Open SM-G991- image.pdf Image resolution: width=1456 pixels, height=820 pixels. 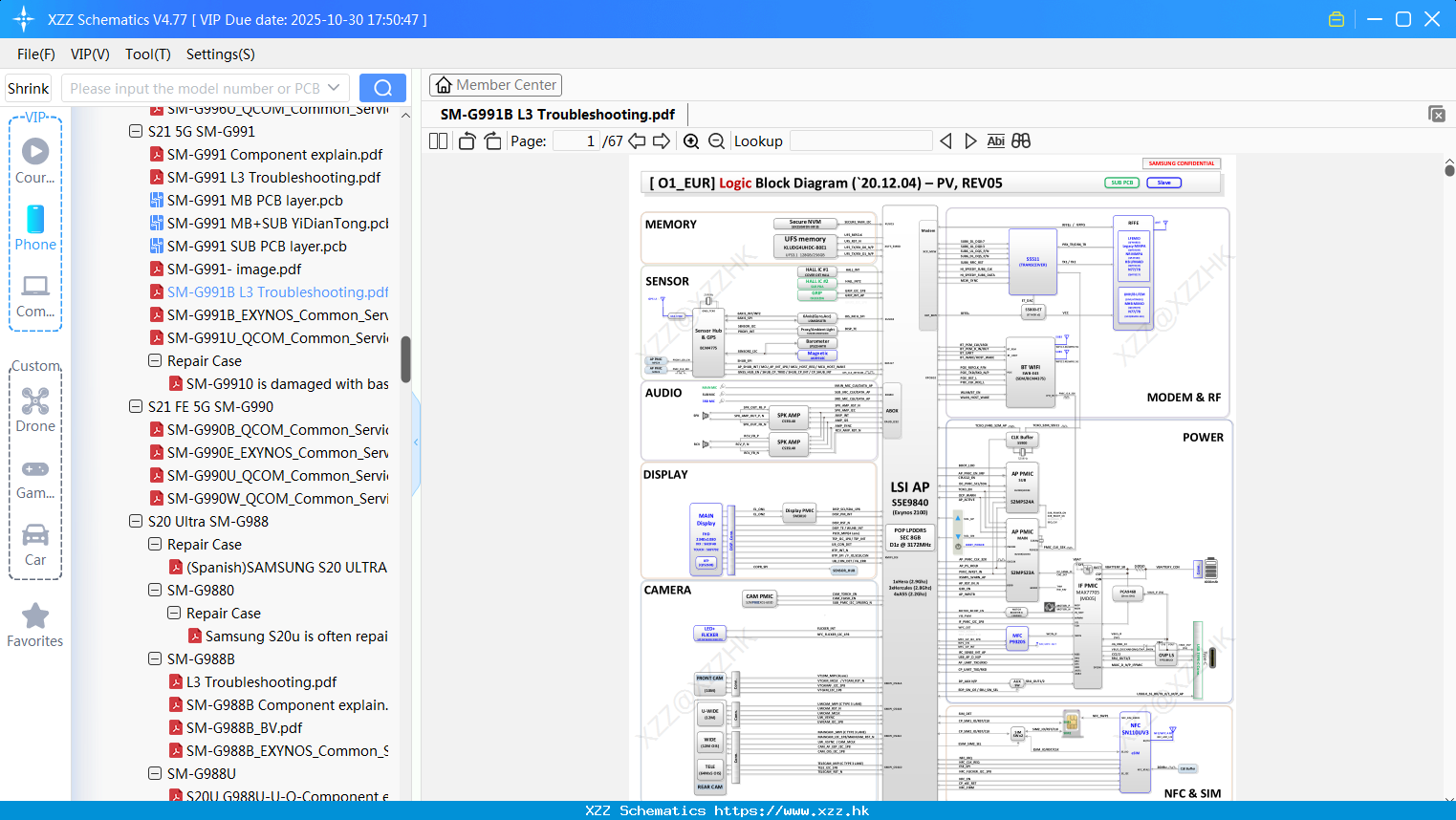coord(226,270)
